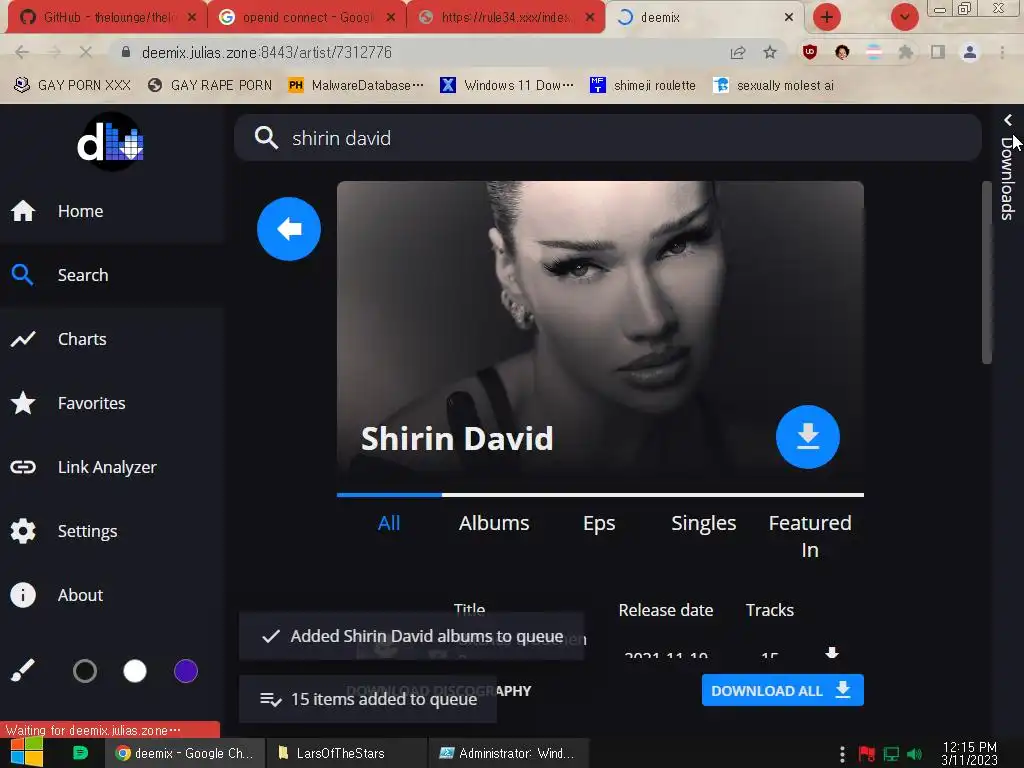Select the white theme swatch
Image resolution: width=1024 pixels, height=768 pixels.
(135, 671)
